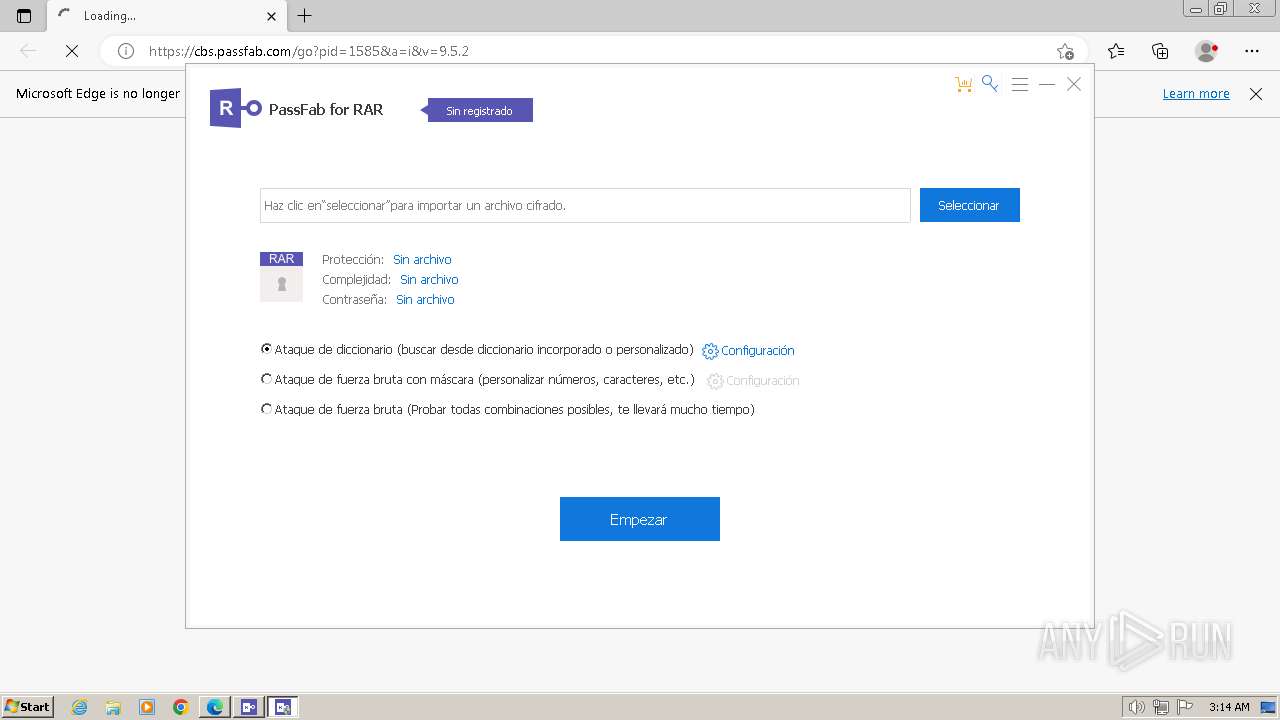1280x720 pixels.
Task: Click Complejidad value Sin archivo
Action: (429, 280)
